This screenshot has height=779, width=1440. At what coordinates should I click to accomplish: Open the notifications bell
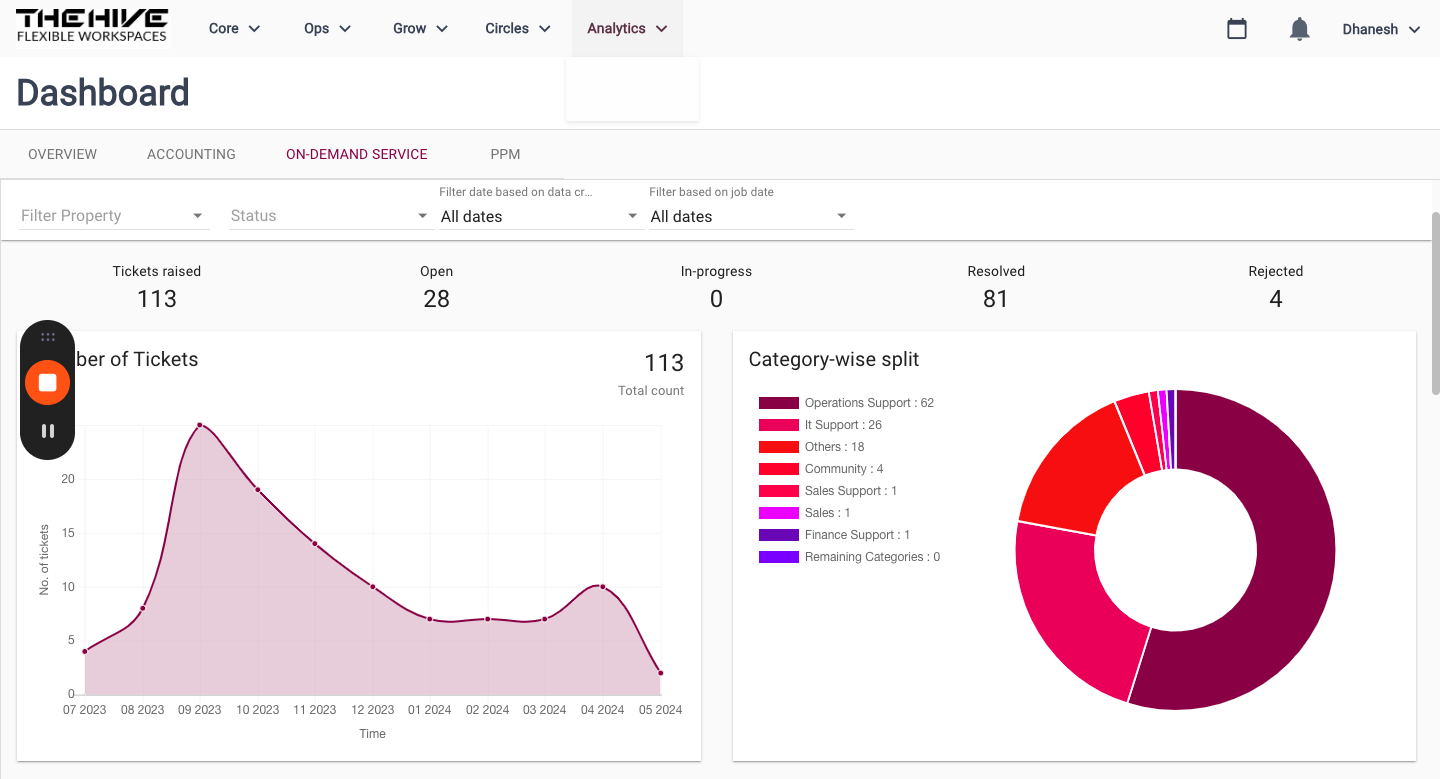(1299, 29)
